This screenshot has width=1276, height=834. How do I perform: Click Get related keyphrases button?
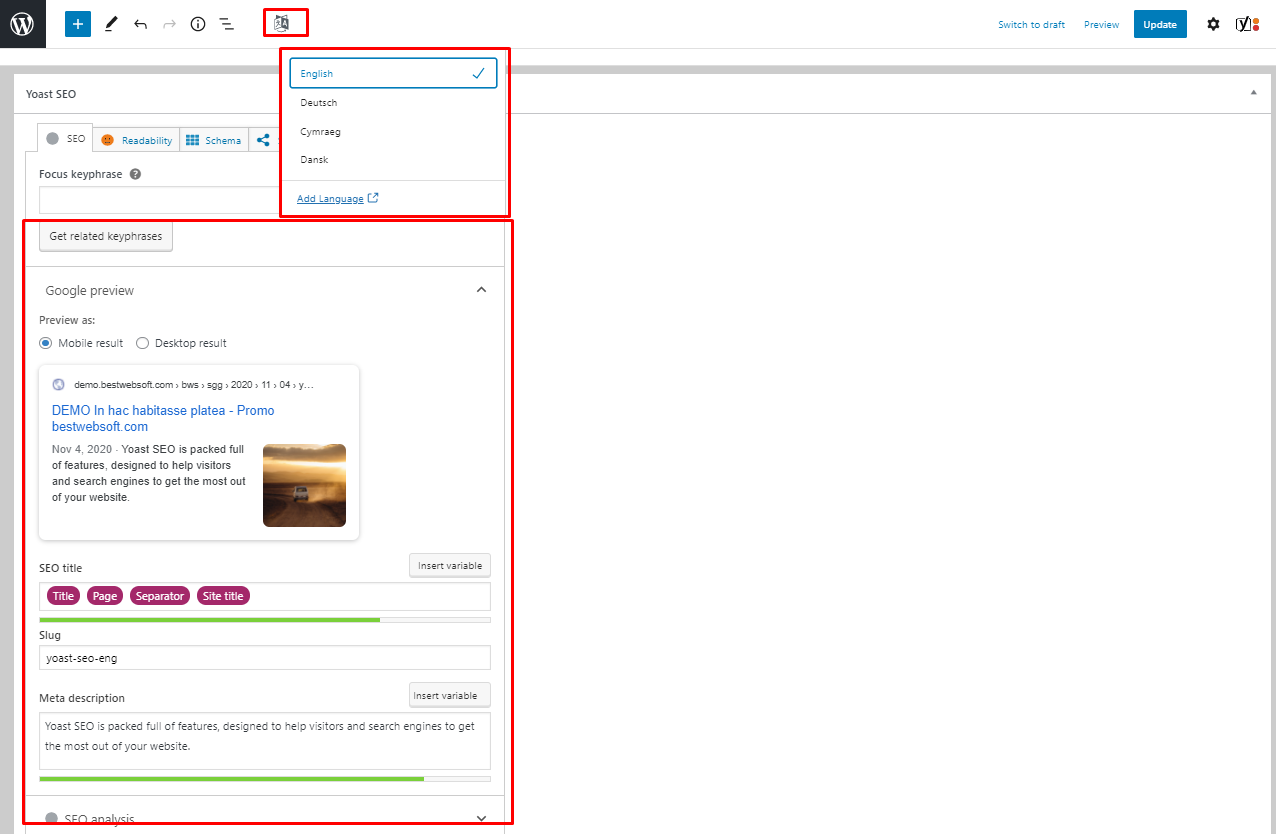pyautogui.click(x=106, y=237)
